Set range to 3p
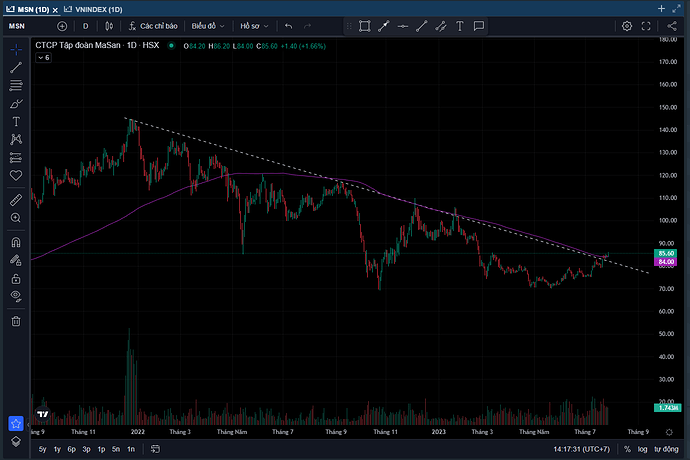 87,449
